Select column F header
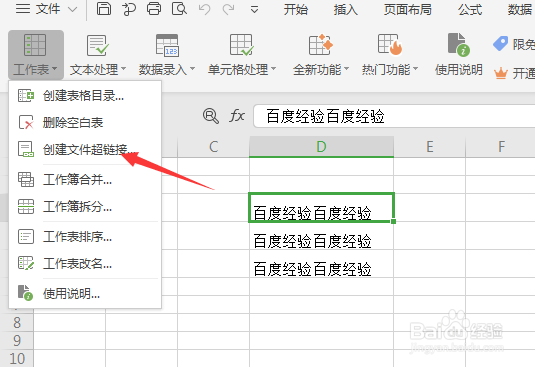This screenshot has width=535, height=367. (x=500, y=147)
